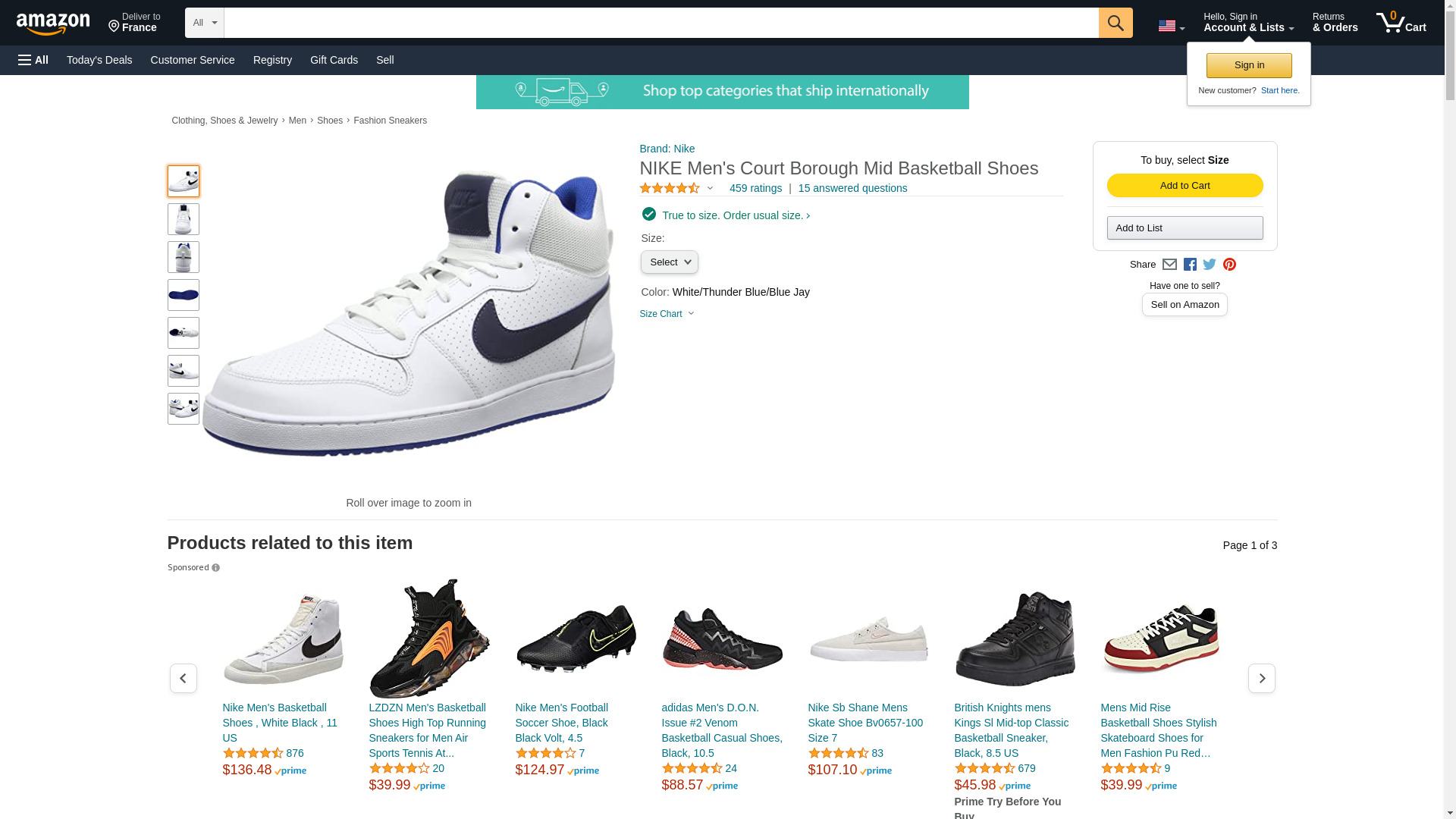Open Today's Deals menu item

(99, 60)
